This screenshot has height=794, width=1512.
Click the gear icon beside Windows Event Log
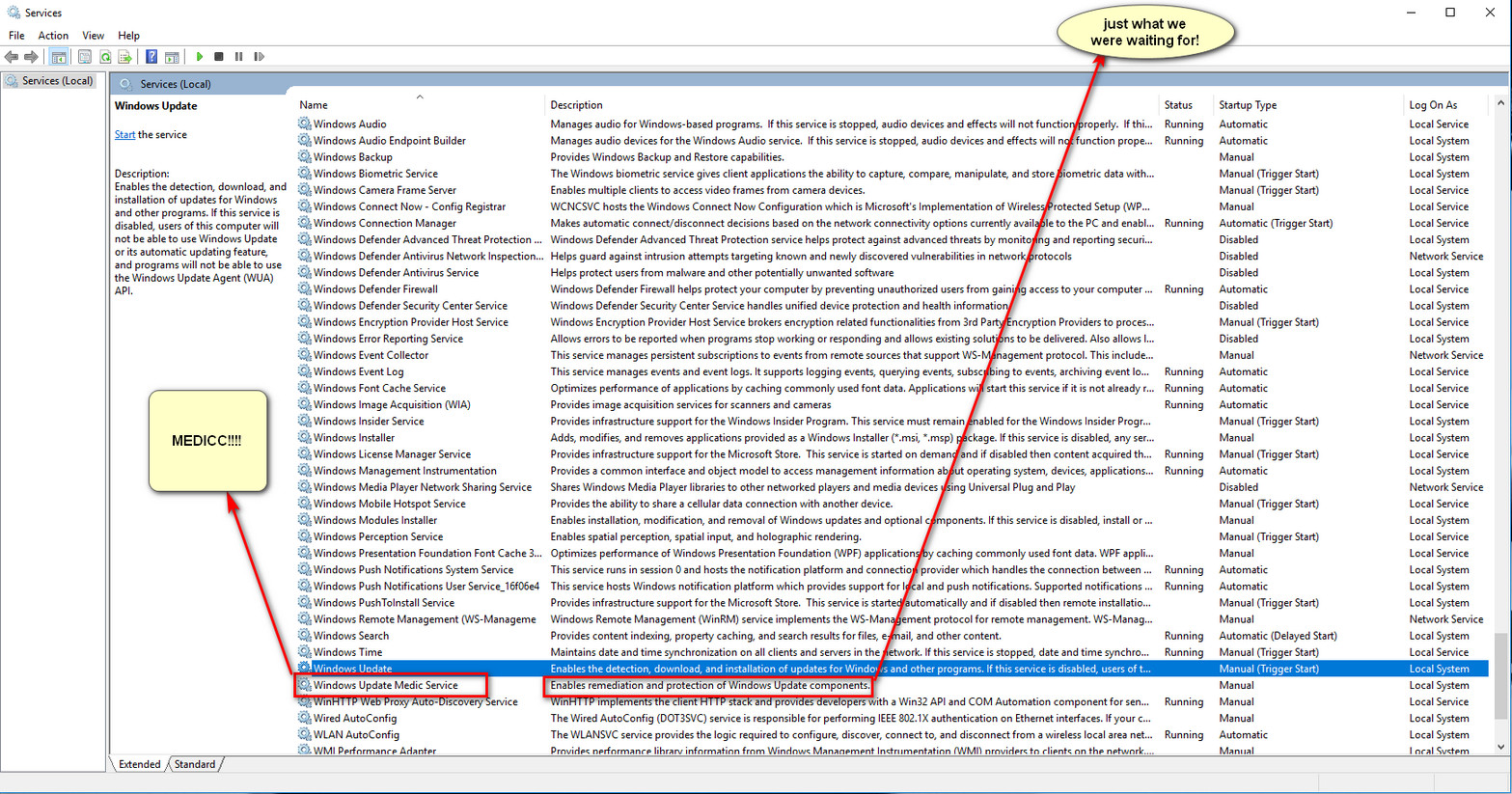coord(304,371)
